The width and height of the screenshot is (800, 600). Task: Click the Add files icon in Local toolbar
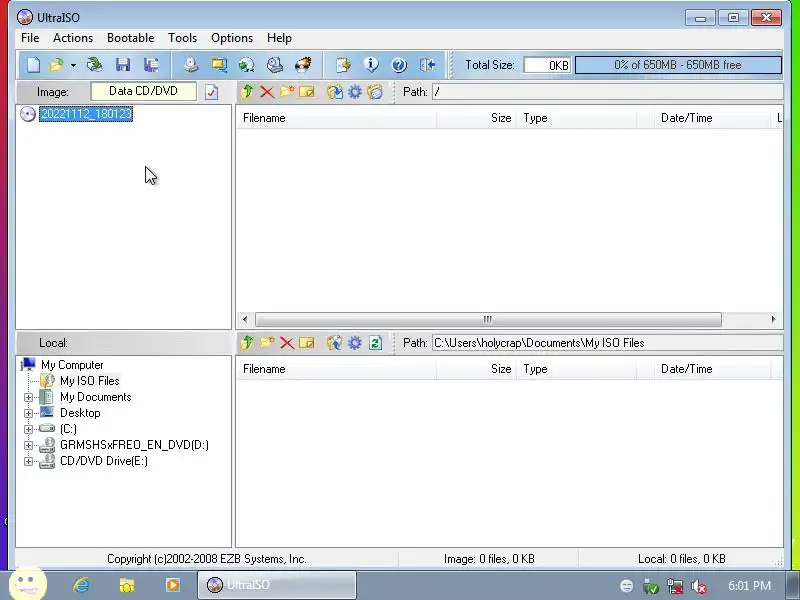(335, 343)
